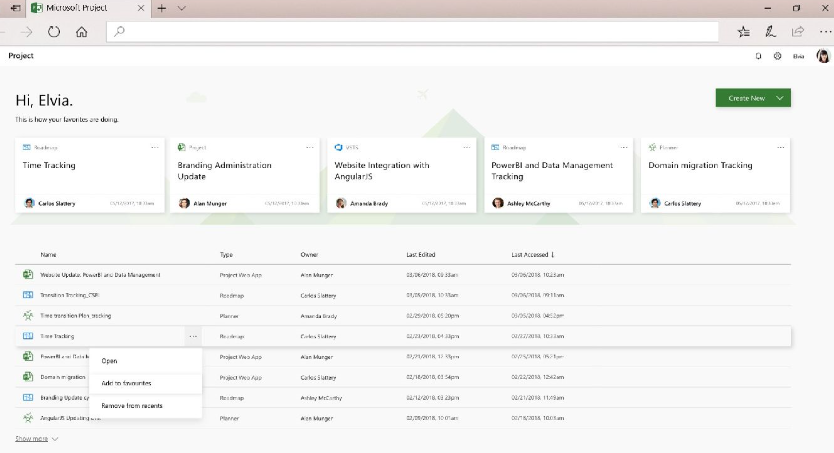Click Carlos Slattery avatar on Time Tracking card
This screenshot has width=834, height=453.
pos(29,203)
